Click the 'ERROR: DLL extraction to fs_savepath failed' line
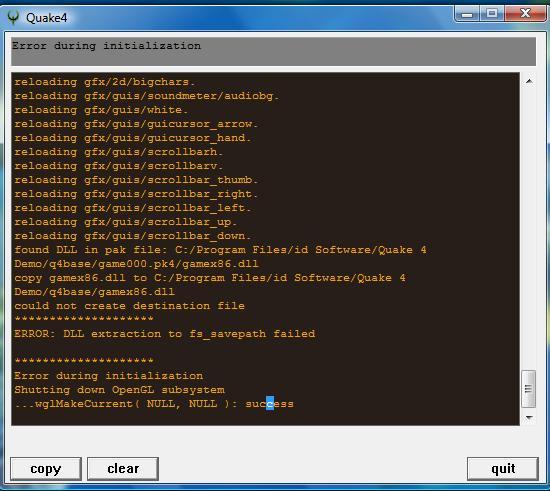Viewport: 550px width, 491px height. coord(165,334)
